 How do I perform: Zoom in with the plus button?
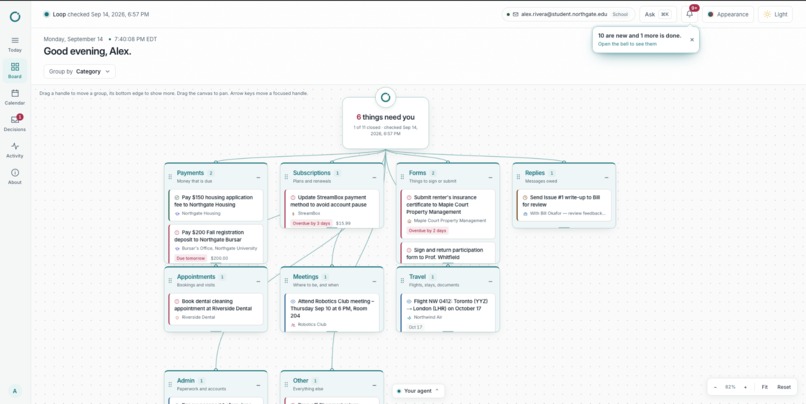pos(745,387)
